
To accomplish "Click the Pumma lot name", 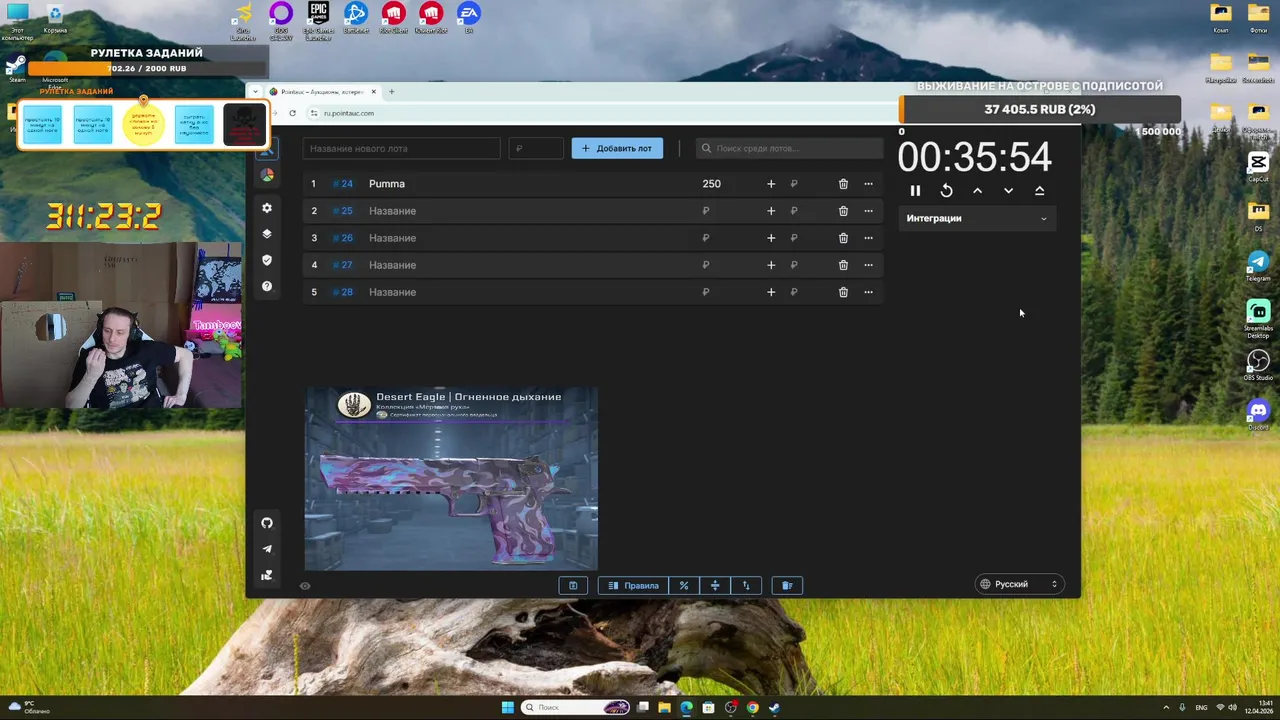I will click(x=387, y=184).
